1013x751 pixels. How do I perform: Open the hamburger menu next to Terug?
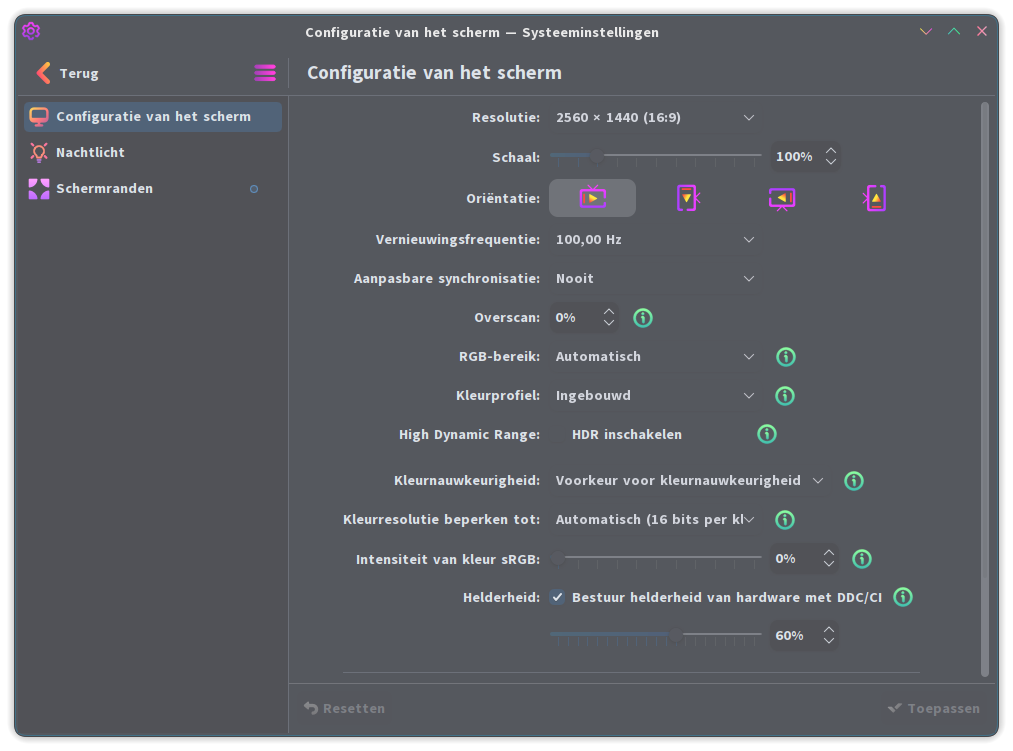(x=265, y=72)
